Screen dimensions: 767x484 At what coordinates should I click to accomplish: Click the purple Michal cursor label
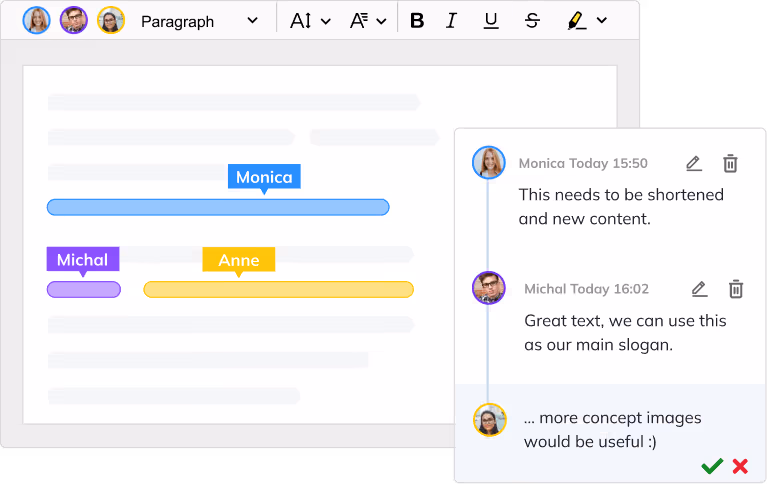click(83, 259)
